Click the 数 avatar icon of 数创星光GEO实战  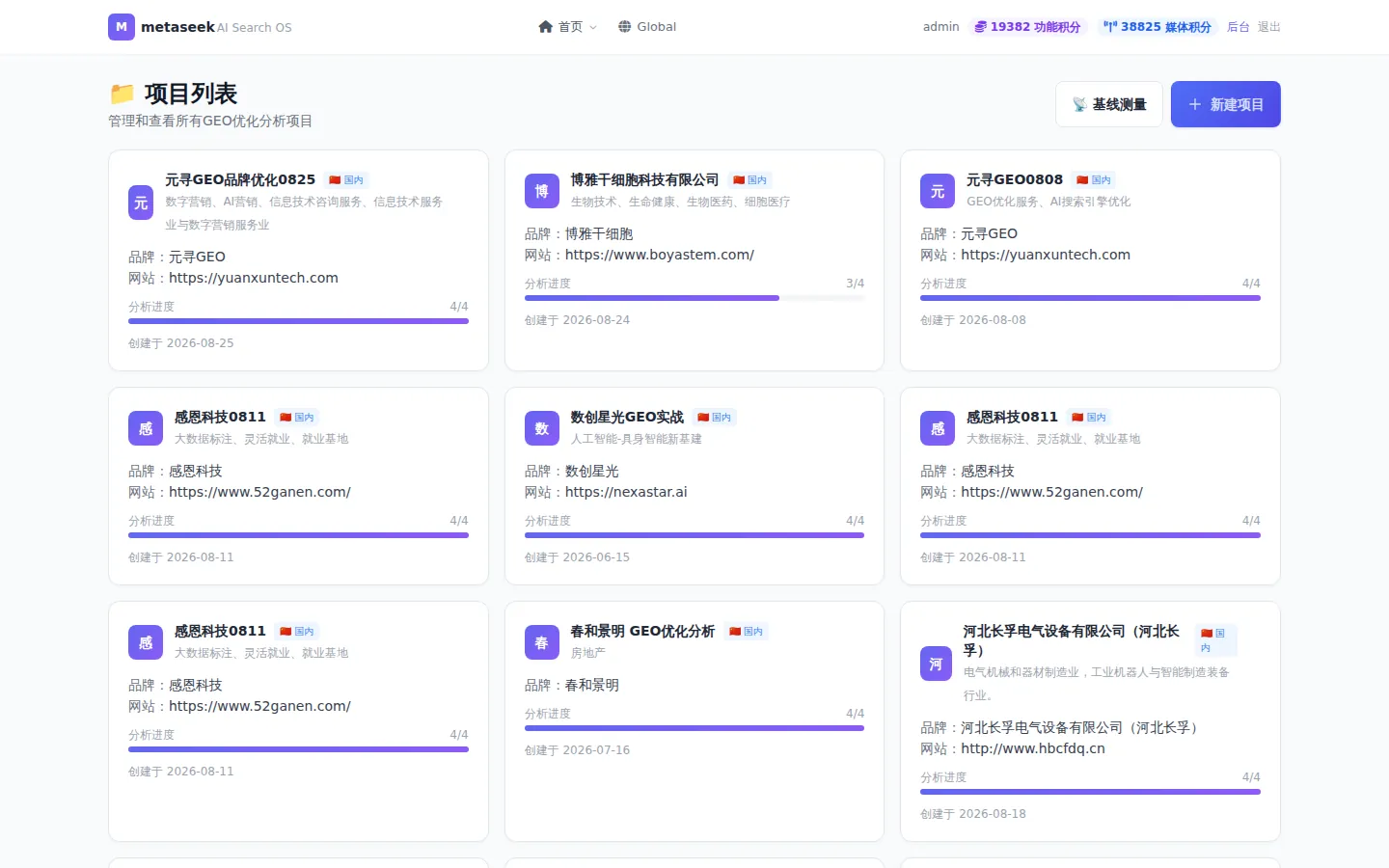click(542, 428)
